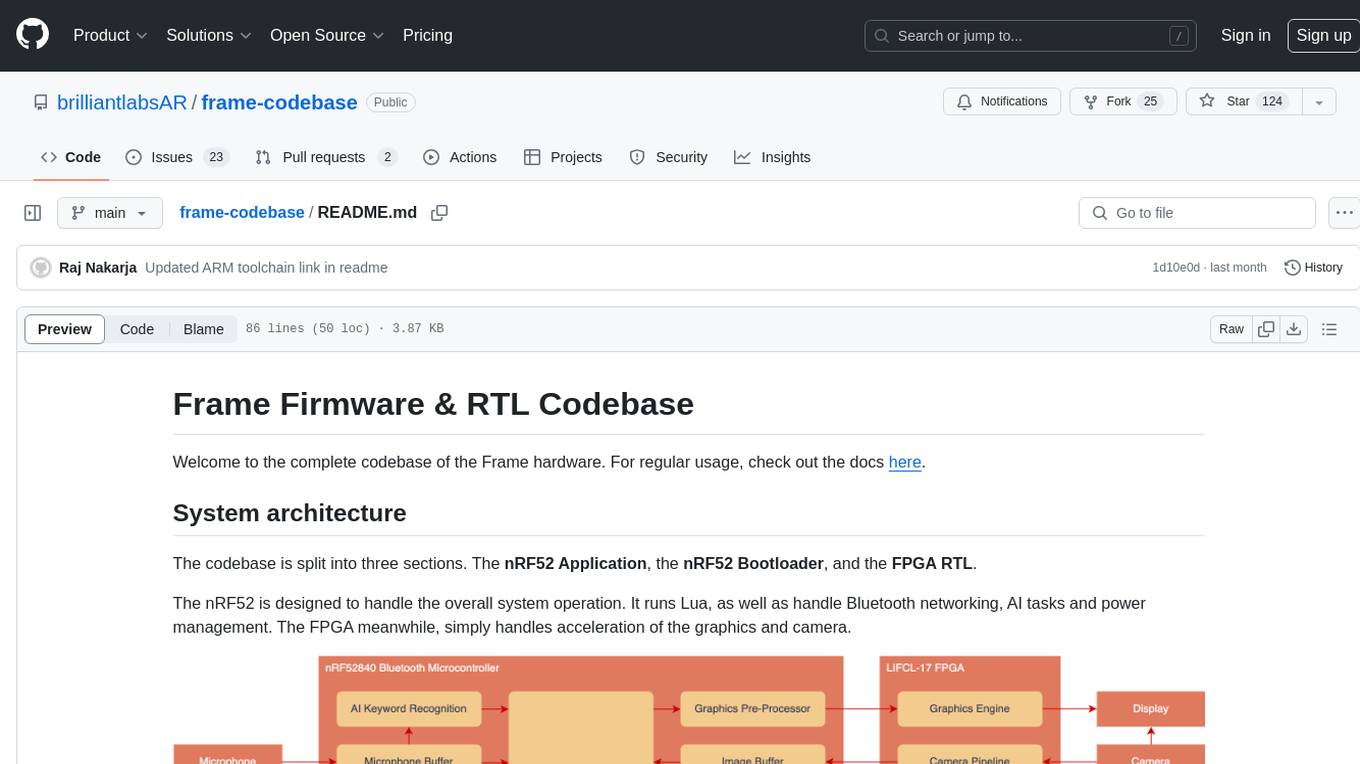1360x764 pixels.
Task: Select the Blame view
Action: pos(203,329)
